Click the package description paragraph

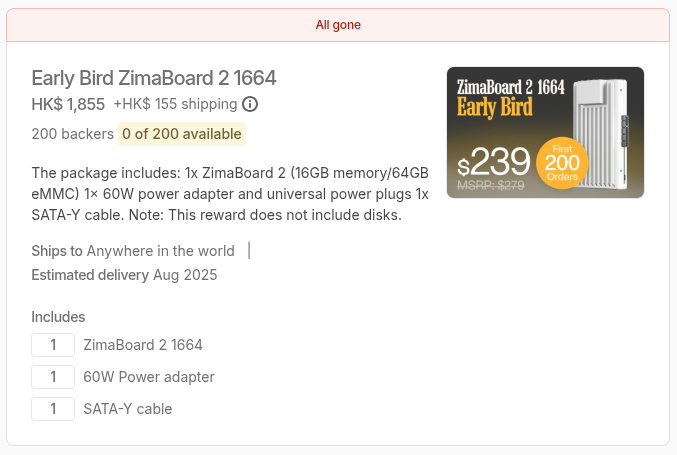230,194
